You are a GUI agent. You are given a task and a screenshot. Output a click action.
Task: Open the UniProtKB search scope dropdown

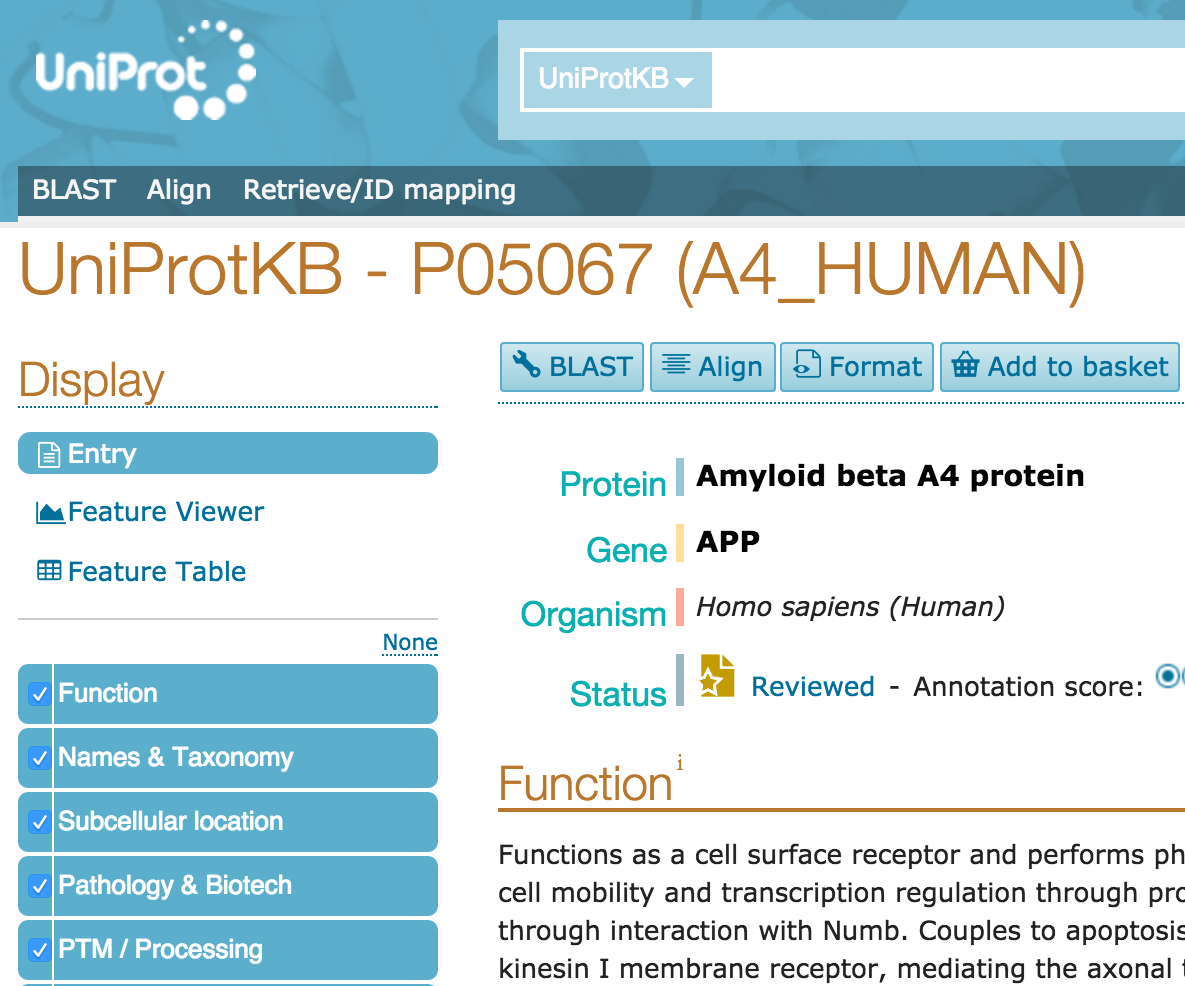coord(616,80)
